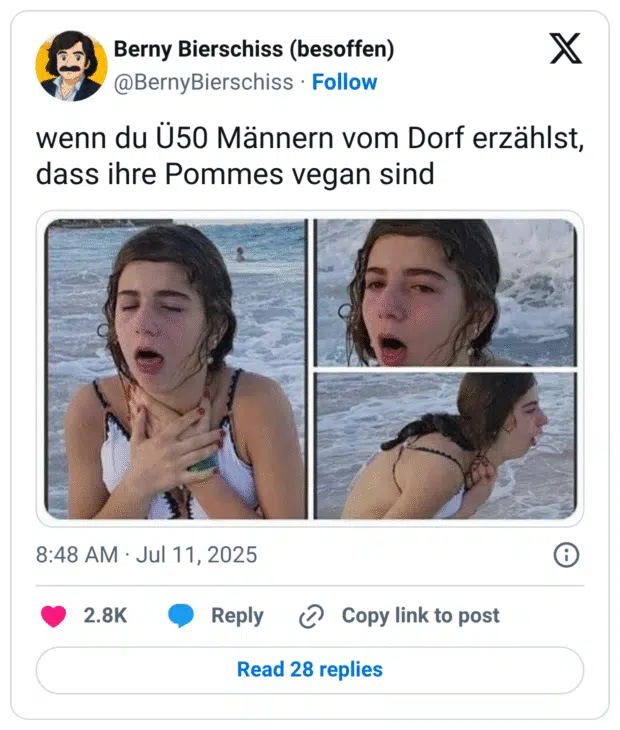The height and width of the screenshot is (730, 620).
Task: Click the X logo on the post
Action: pyautogui.click(x=565, y=48)
